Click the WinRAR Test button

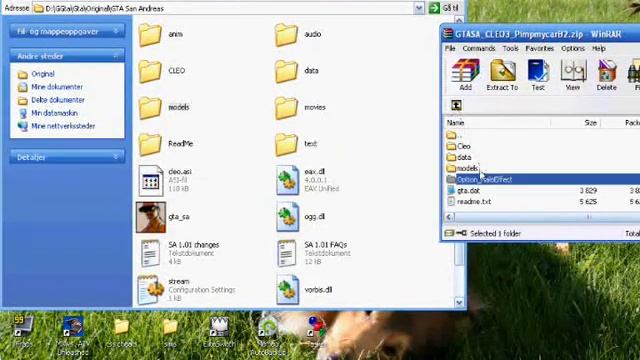pos(538,75)
